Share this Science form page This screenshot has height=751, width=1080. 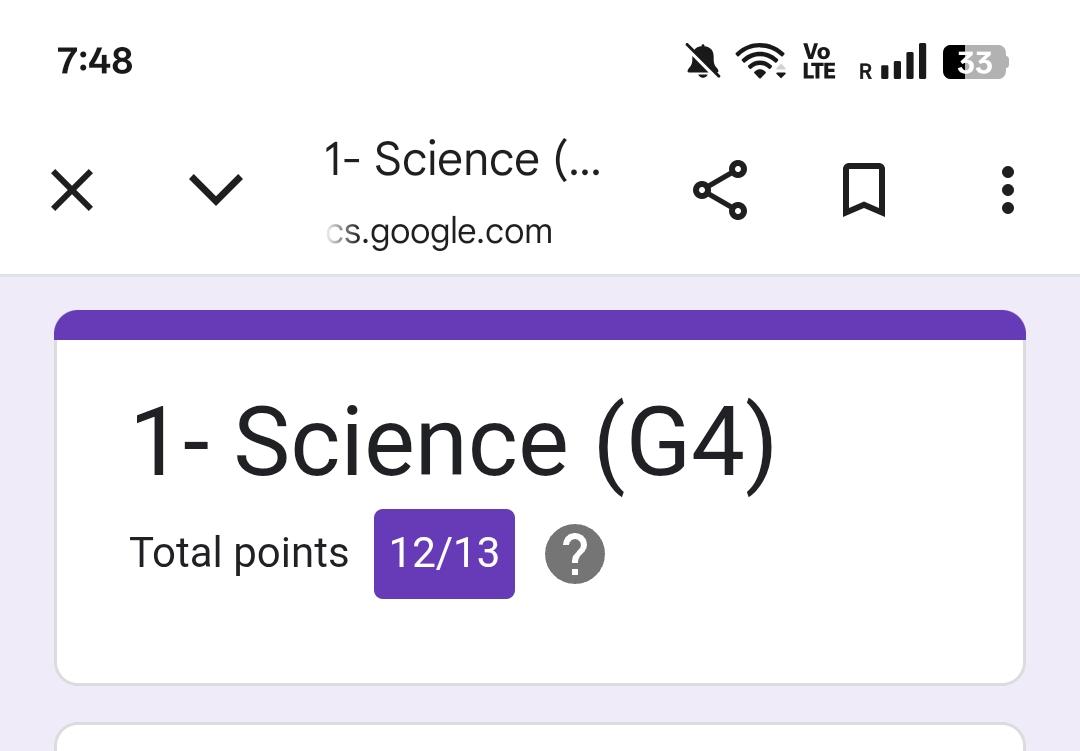coord(720,190)
